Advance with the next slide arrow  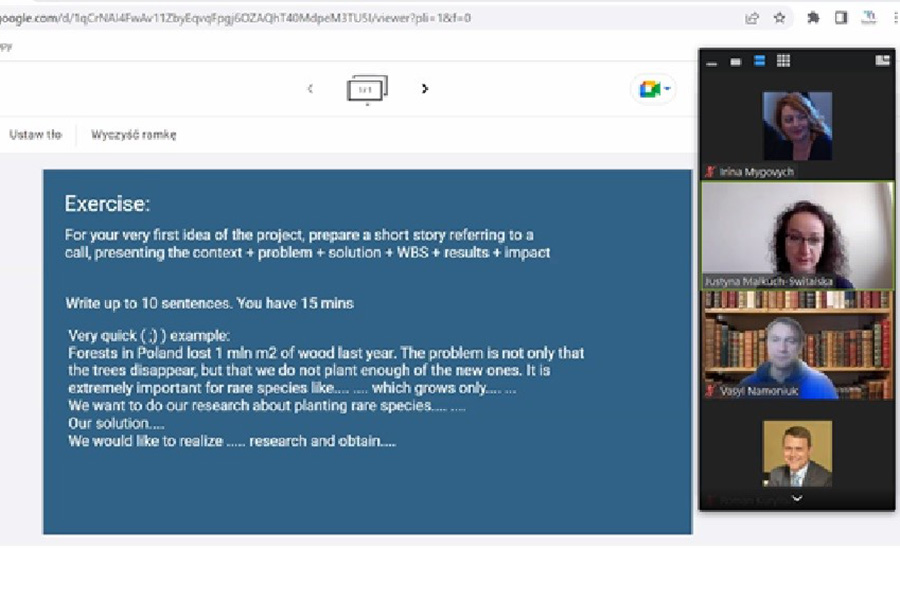(424, 88)
